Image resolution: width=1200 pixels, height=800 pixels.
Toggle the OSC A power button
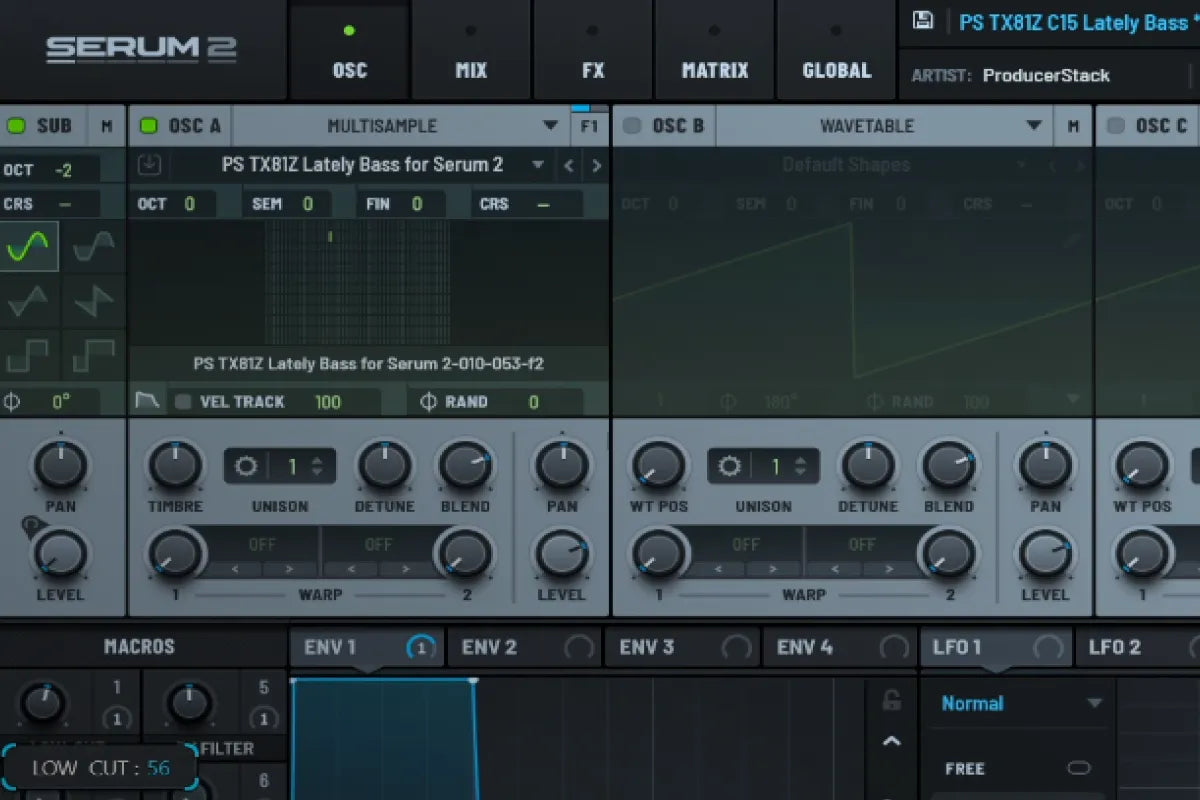(x=149, y=126)
